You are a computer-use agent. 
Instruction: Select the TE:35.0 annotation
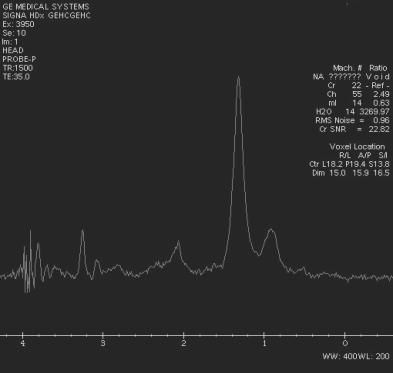[16, 77]
